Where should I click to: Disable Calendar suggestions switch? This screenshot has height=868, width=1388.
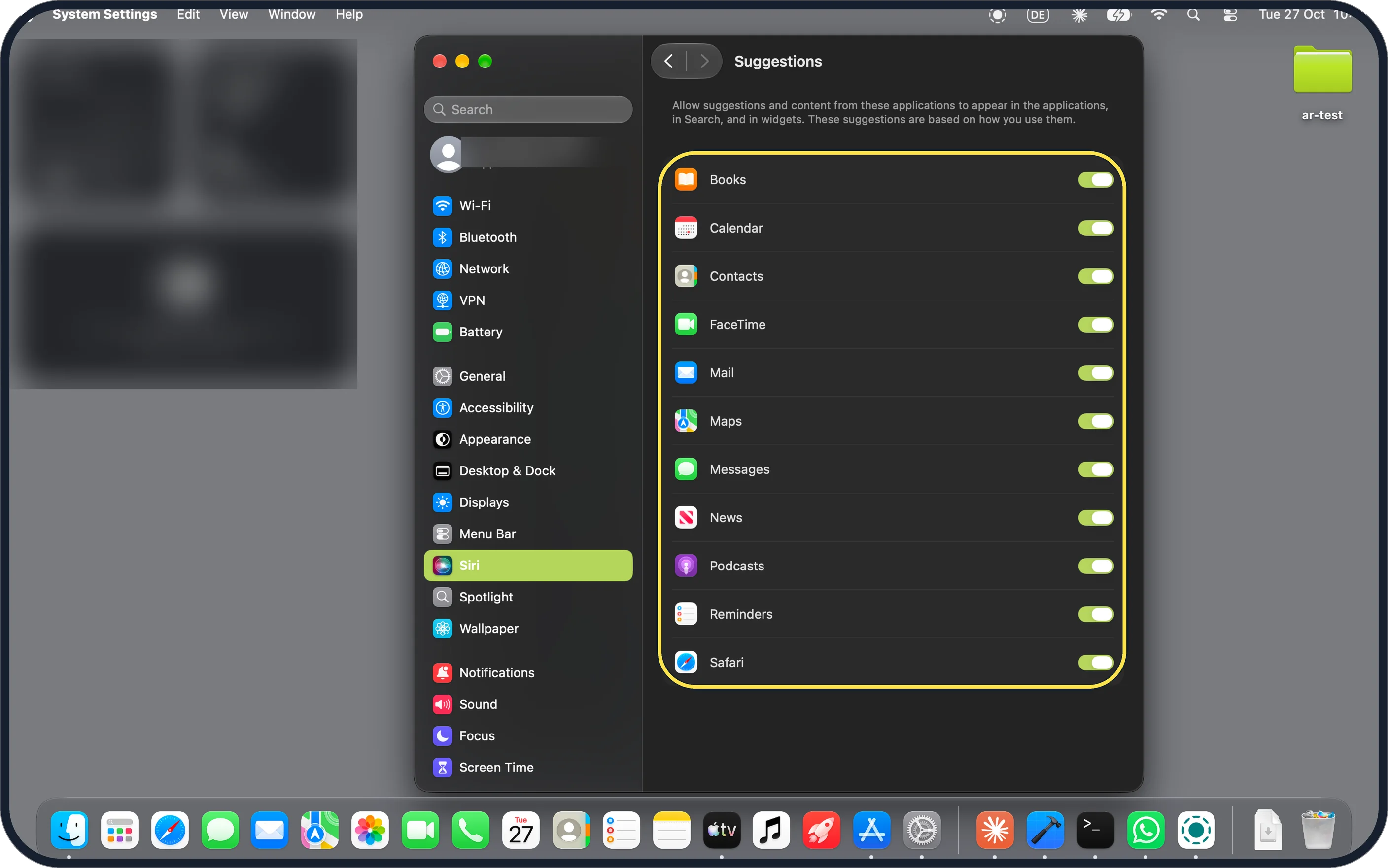click(x=1095, y=228)
